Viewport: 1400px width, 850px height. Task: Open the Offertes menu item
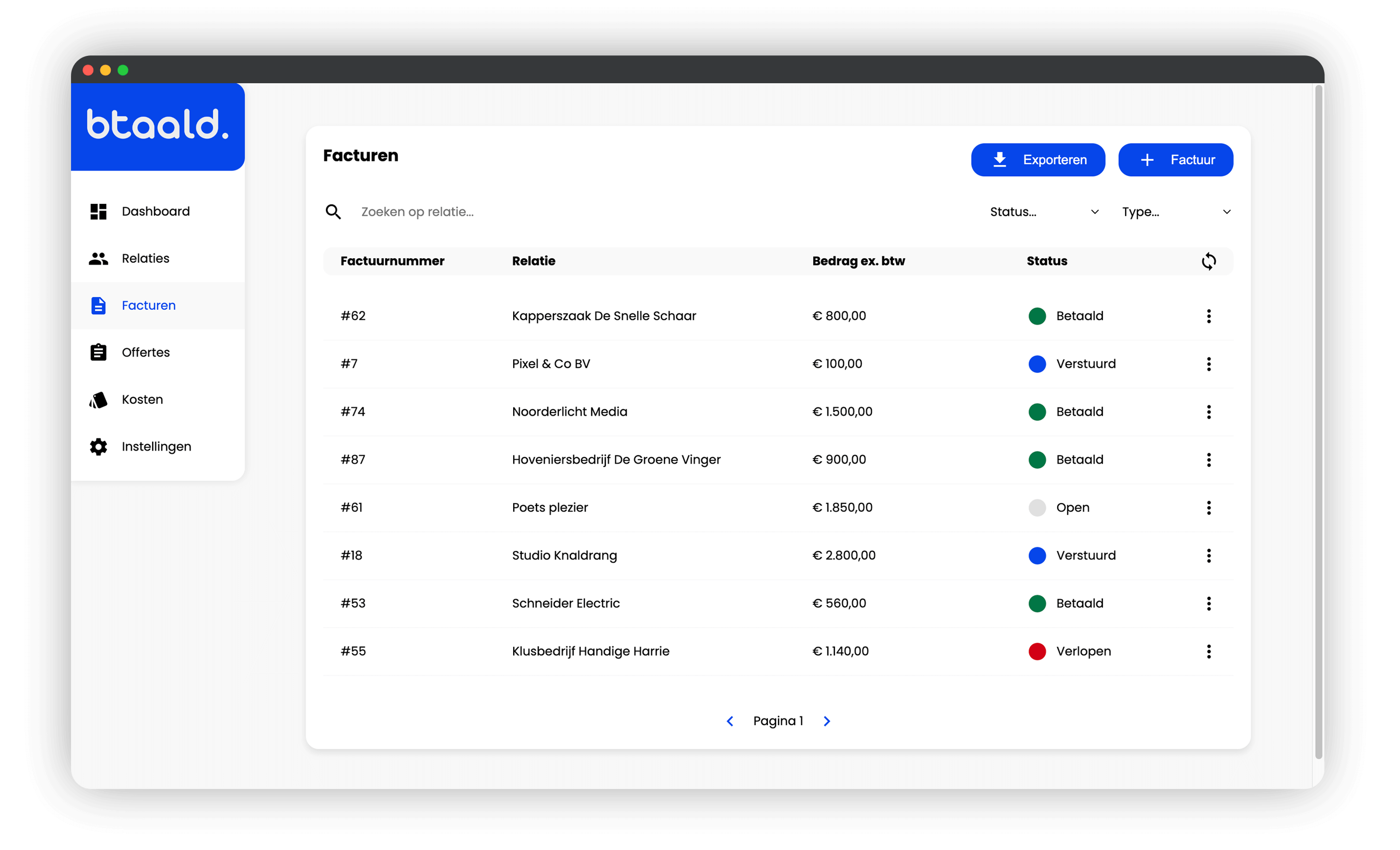[x=158, y=352]
